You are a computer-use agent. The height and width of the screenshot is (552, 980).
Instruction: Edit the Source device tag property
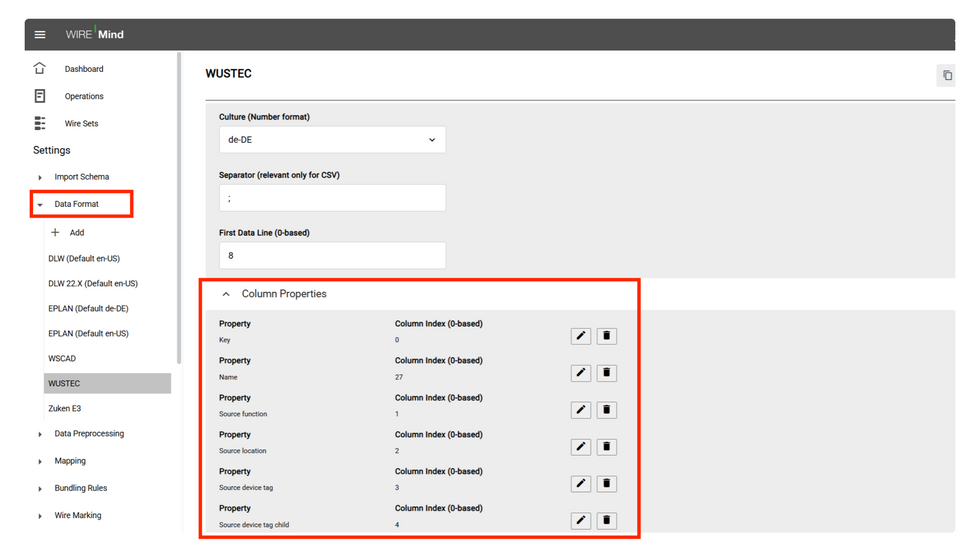tap(581, 484)
